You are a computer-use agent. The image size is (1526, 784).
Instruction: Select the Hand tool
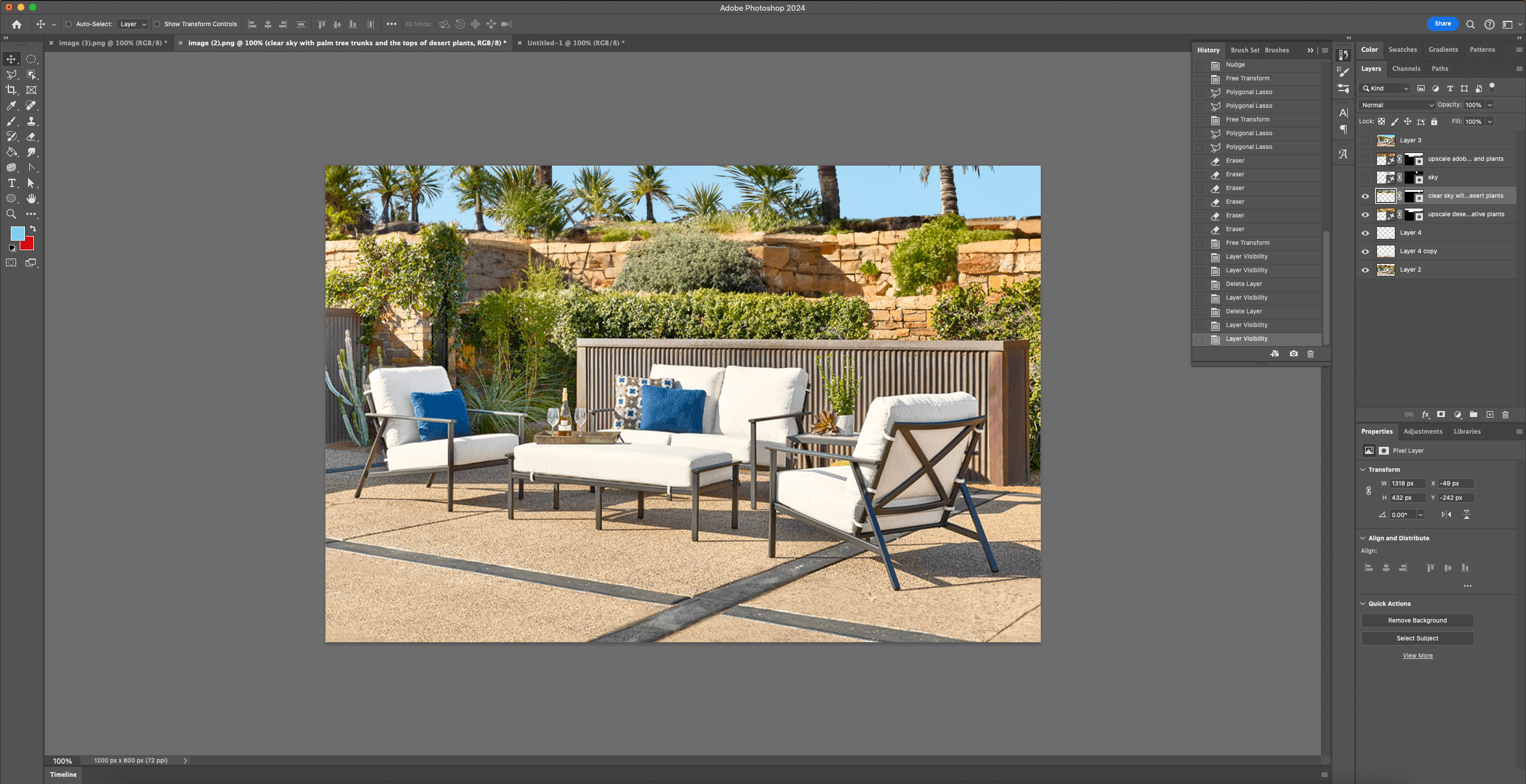[x=31, y=198]
